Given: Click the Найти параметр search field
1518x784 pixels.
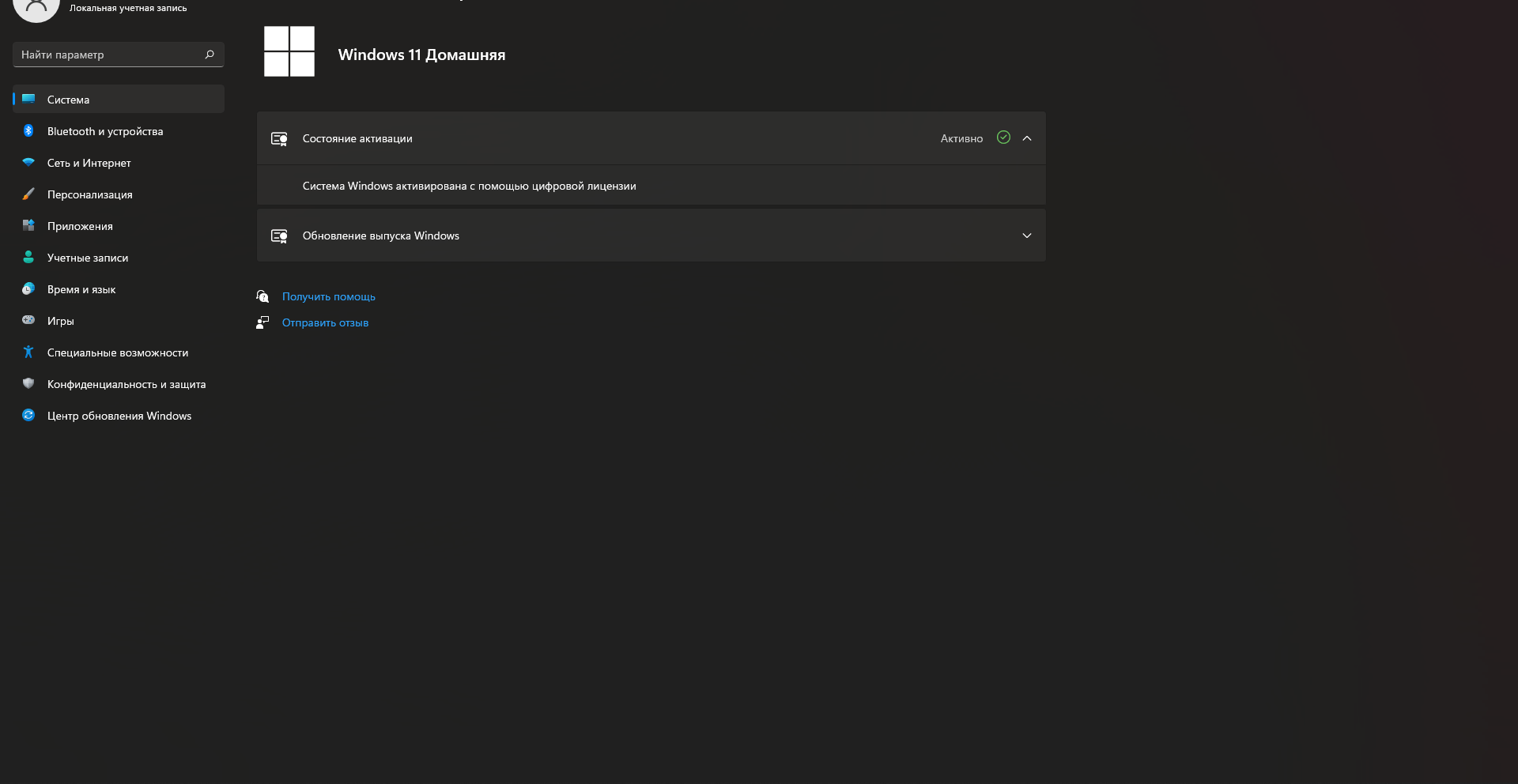Looking at the screenshot, I should click(x=119, y=55).
